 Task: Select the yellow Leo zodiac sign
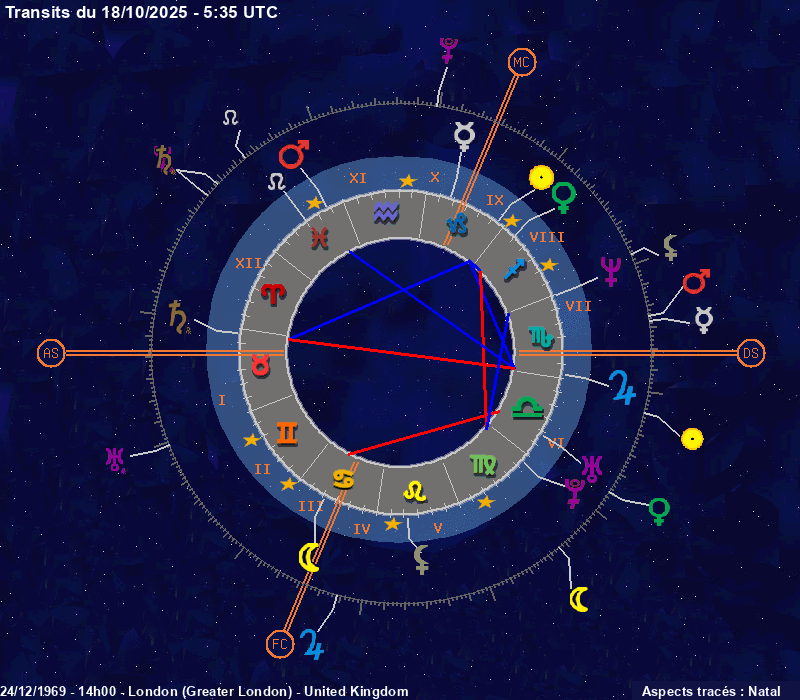click(x=412, y=491)
